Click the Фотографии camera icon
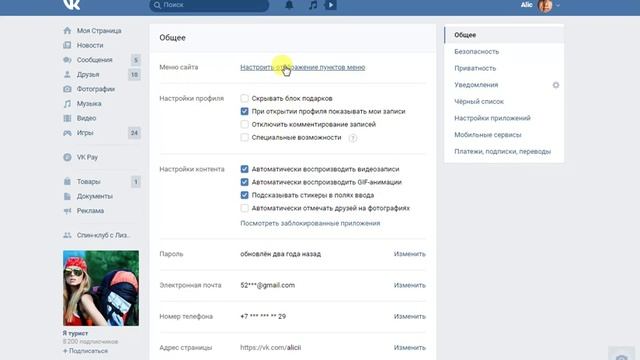The width and height of the screenshot is (640, 360). tap(67, 89)
